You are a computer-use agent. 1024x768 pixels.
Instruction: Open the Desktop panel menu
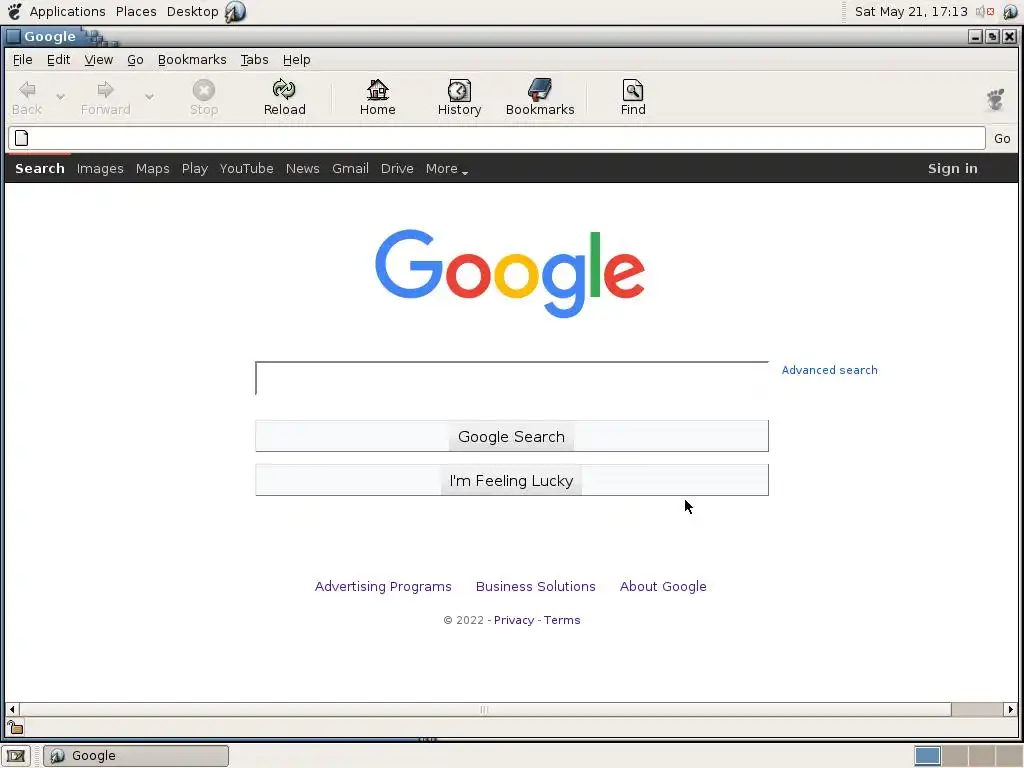(192, 11)
